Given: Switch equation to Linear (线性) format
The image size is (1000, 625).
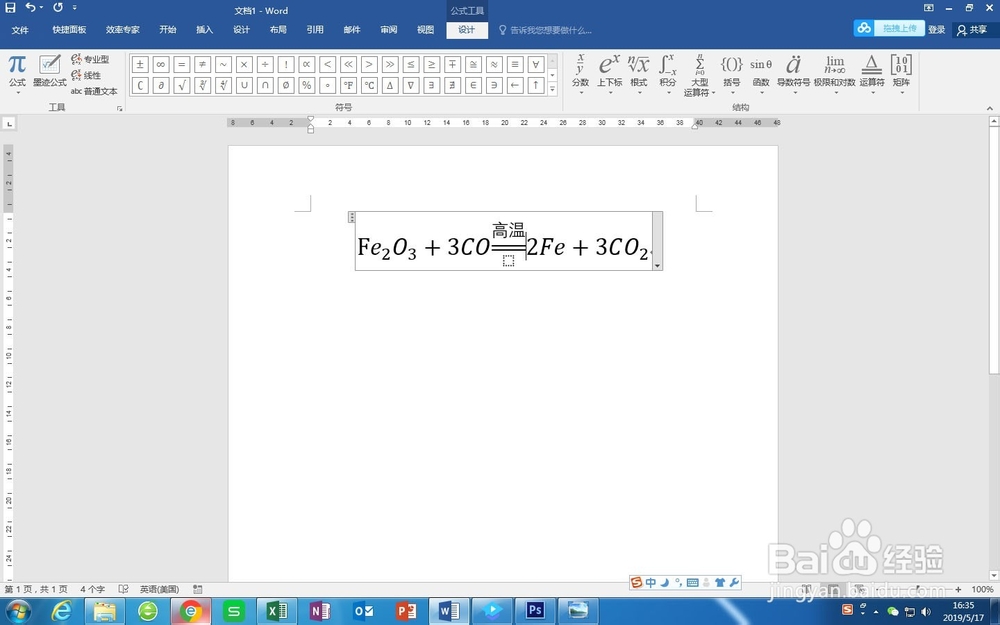Looking at the screenshot, I should (x=86, y=75).
